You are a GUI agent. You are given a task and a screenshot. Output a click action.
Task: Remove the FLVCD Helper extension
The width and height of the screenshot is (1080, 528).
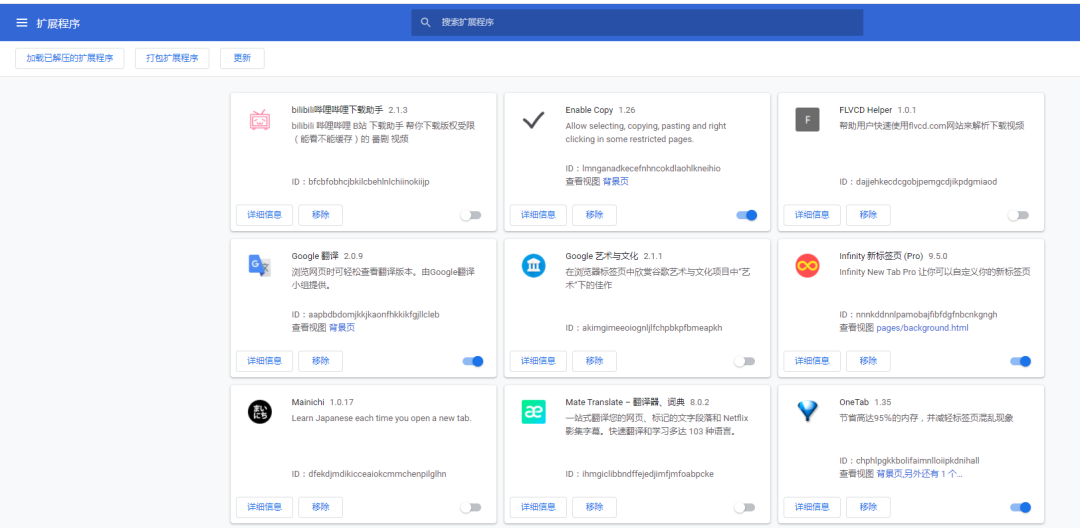click(868, 215)
